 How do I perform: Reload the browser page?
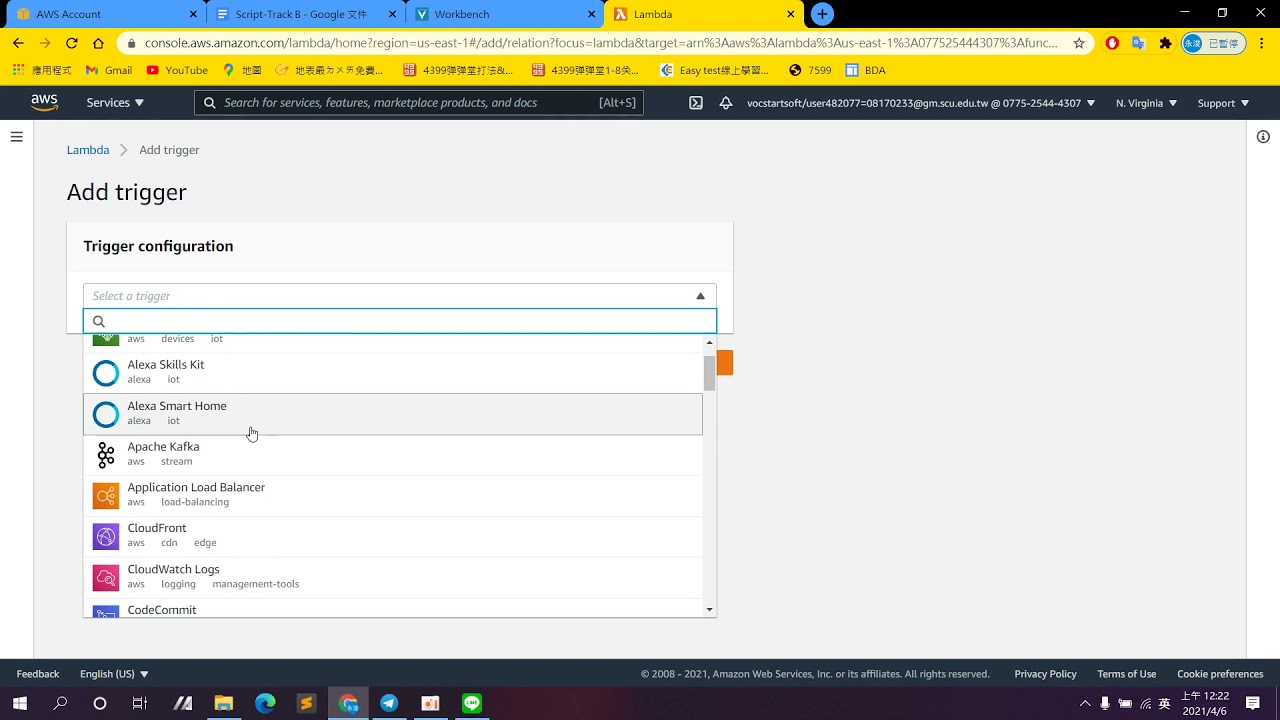pyautogui.click(x=71, y=43)
